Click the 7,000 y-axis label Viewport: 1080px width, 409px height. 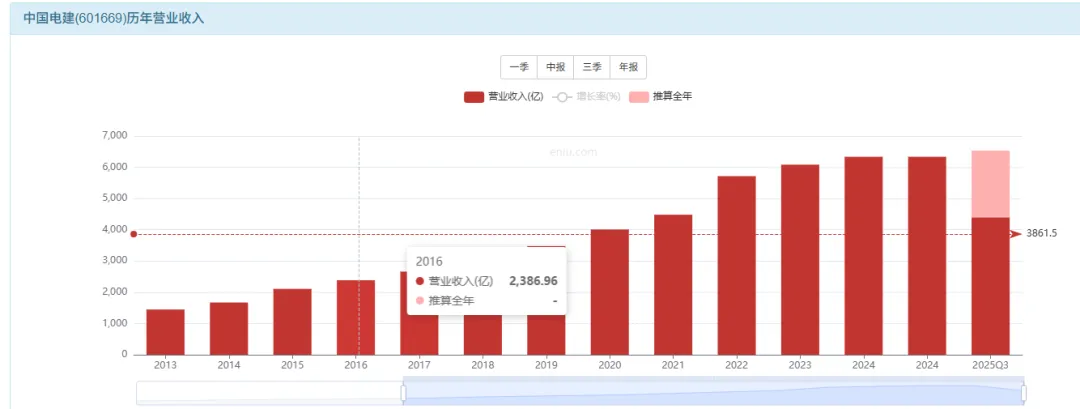pos(114,136)
